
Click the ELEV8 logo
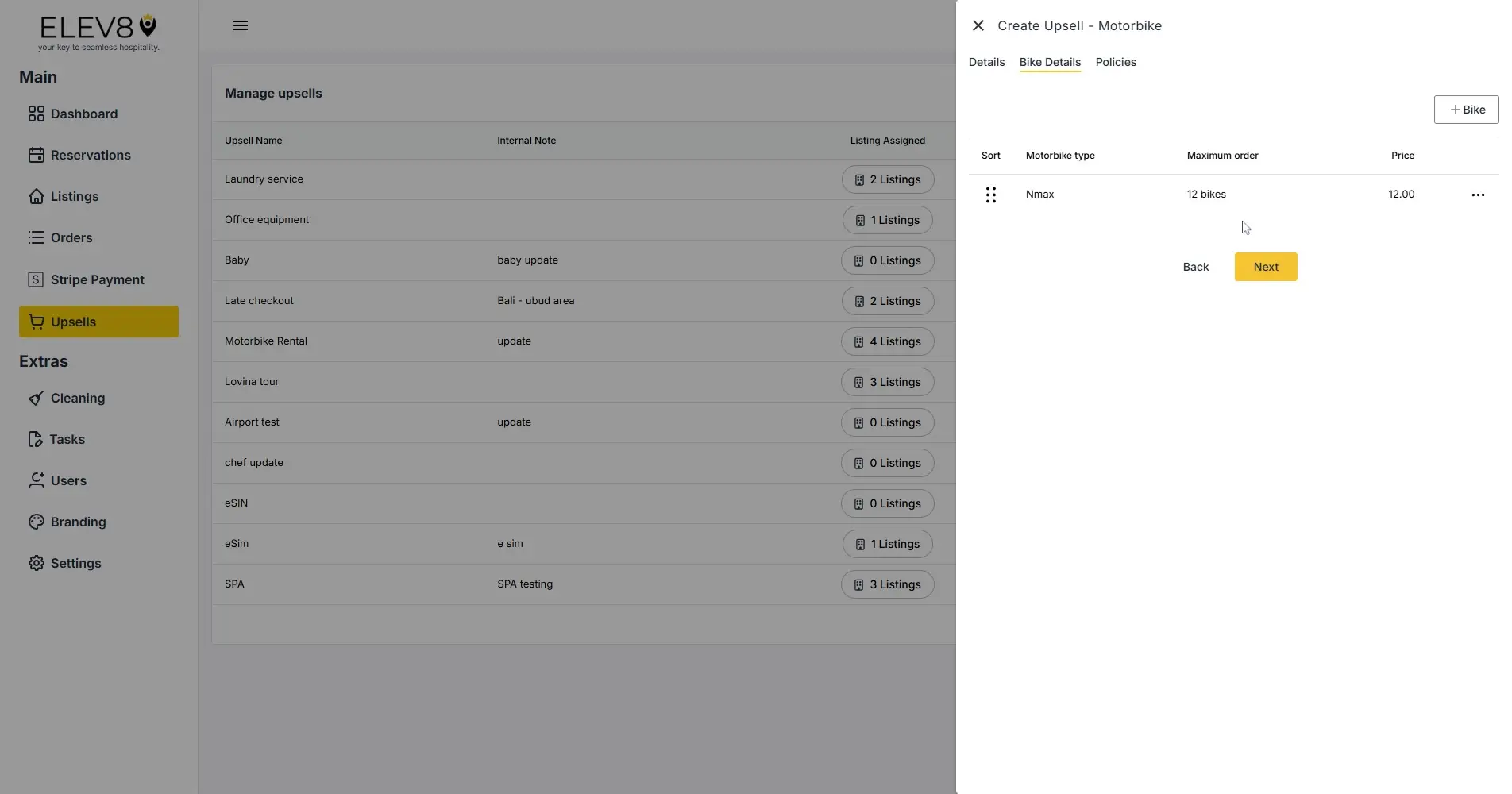[98, 32]
